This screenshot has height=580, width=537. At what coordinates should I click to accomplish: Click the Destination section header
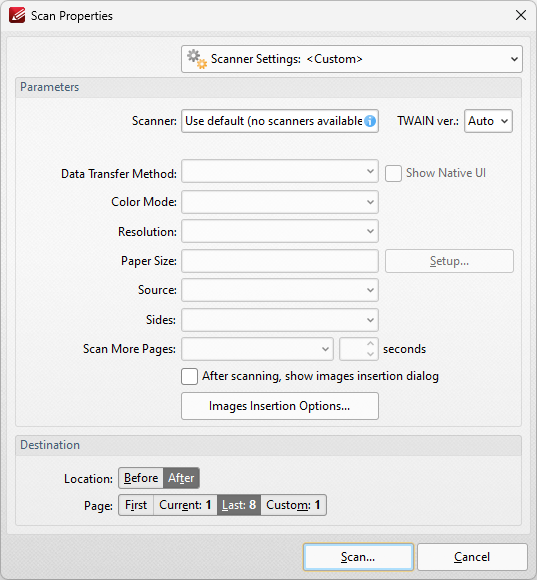[x=268, y=445]
